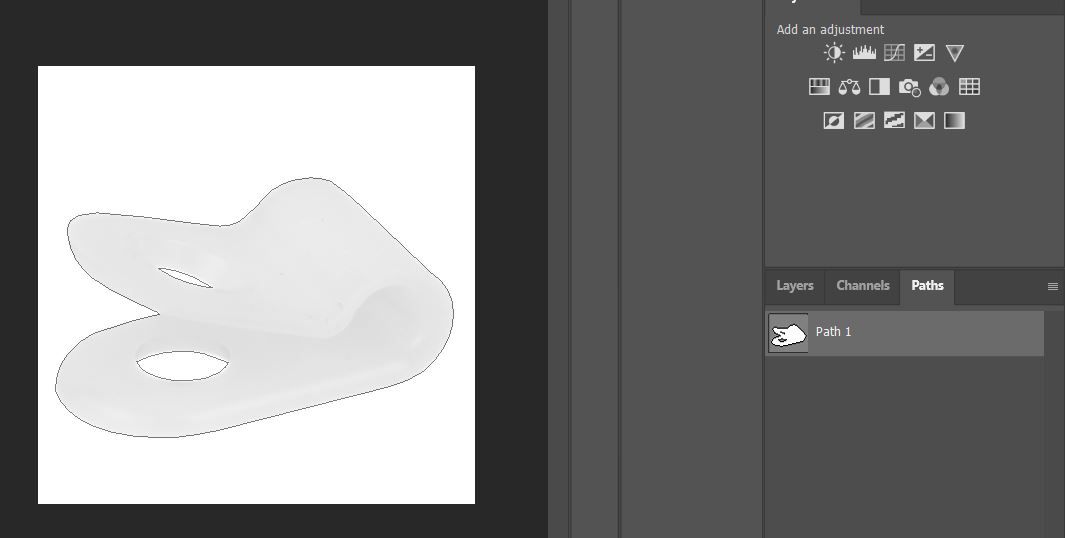Viewport: 1065px width, 538px height.
Task: Click the Selective Color adjustment icon
Action: 924,121
